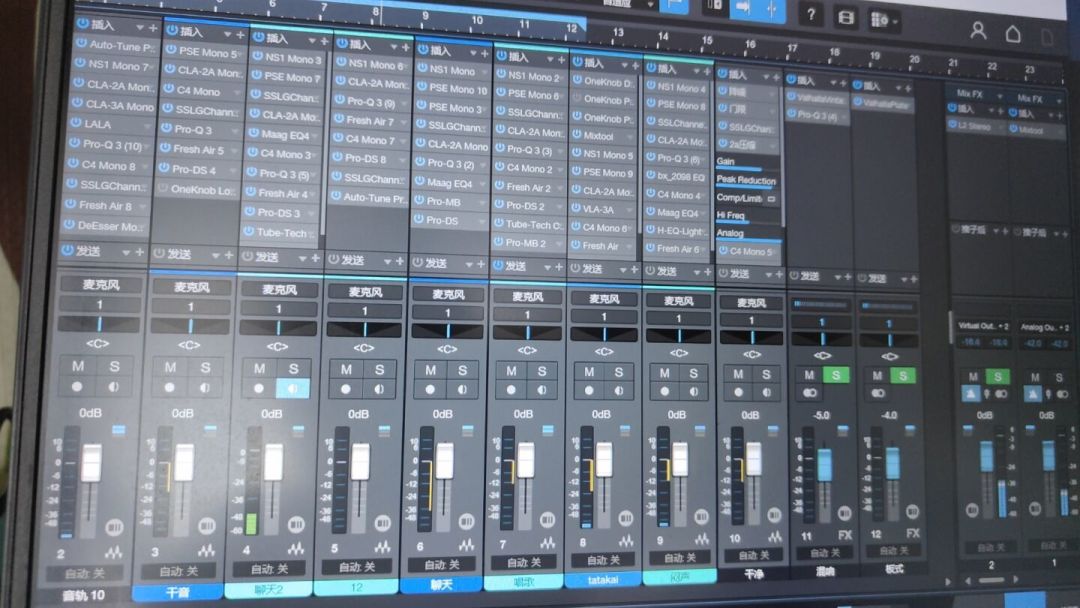
Task: Open the LALA plugin dropdown arrow
Action: click(147, 127)
